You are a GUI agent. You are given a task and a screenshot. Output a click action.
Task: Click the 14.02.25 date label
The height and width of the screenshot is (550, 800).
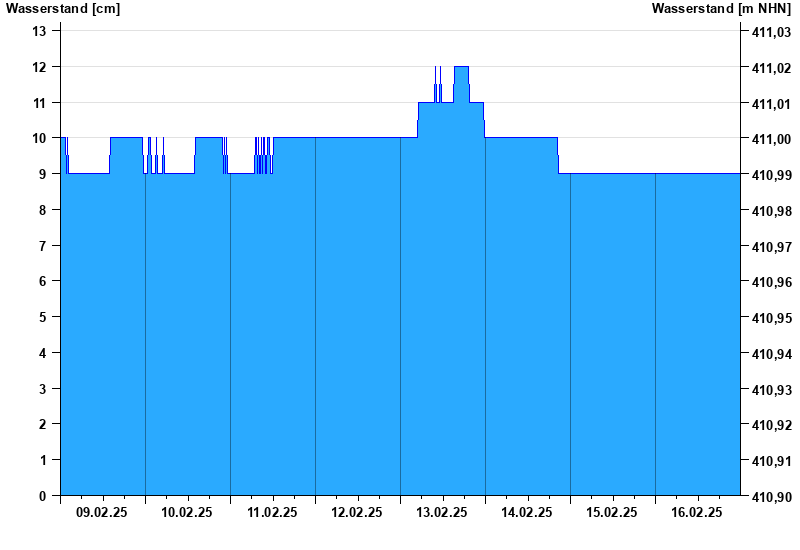coord(527,512)
